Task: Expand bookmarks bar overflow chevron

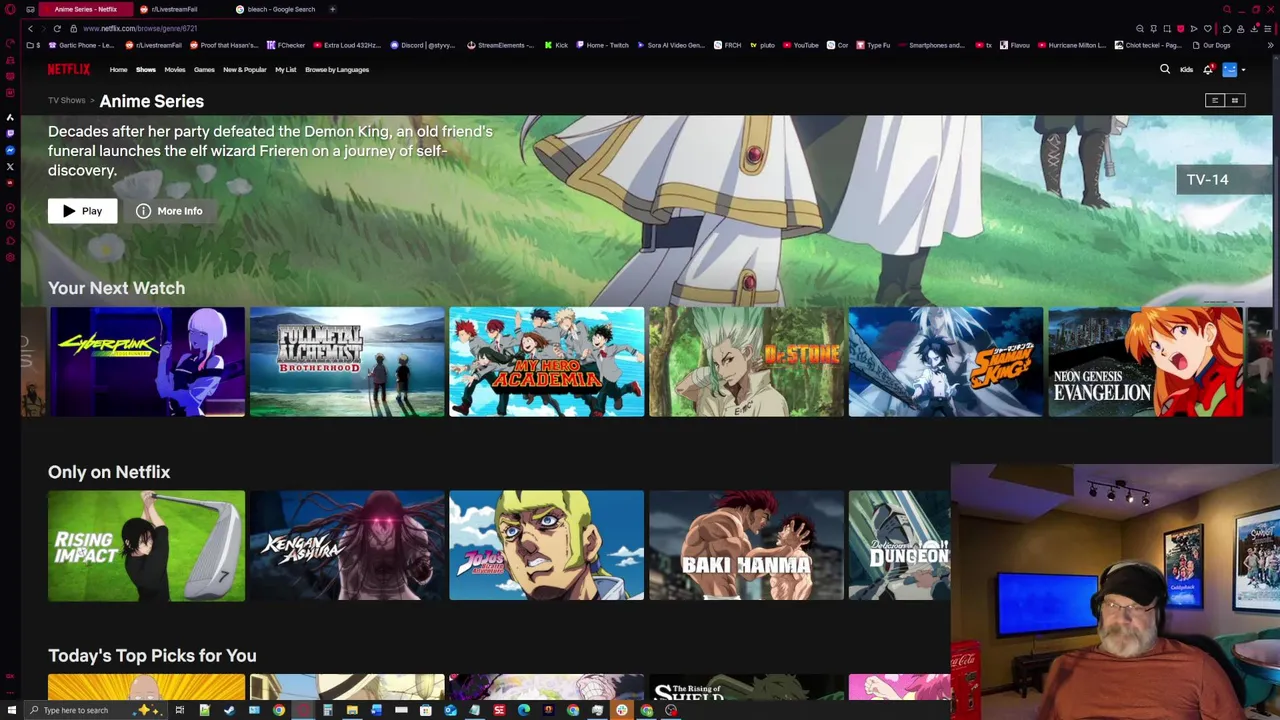Action: (1271, 45)
